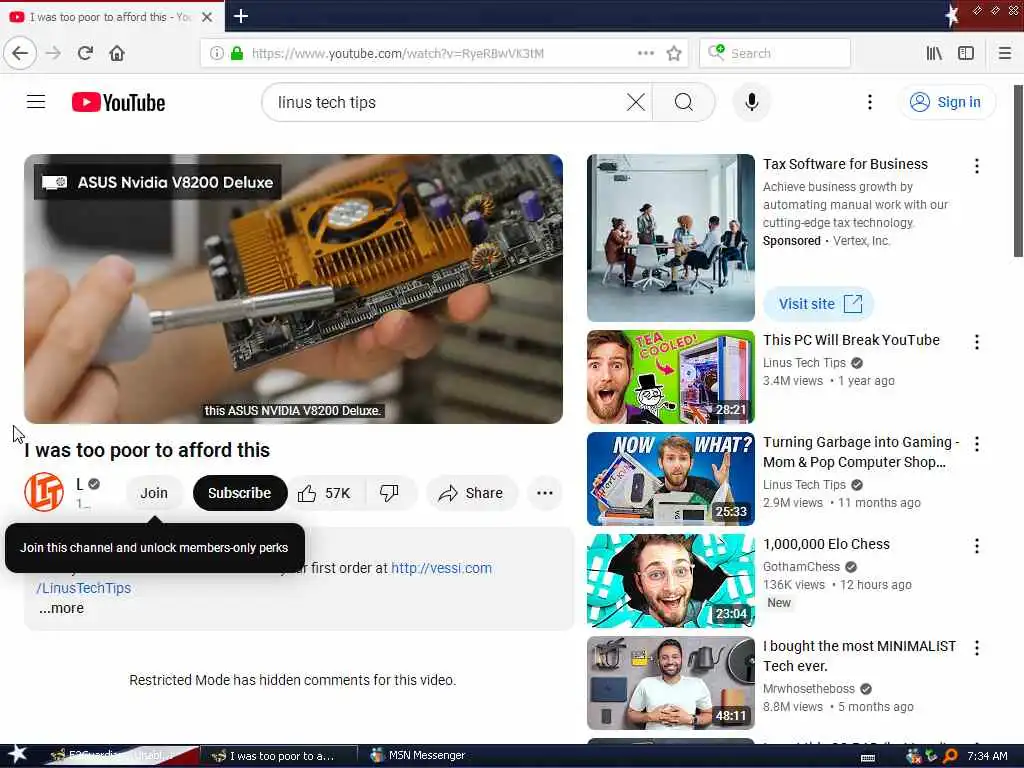Click the browser forward arrow
This screenshot has height=768, width=1024.
click(54, 53)
